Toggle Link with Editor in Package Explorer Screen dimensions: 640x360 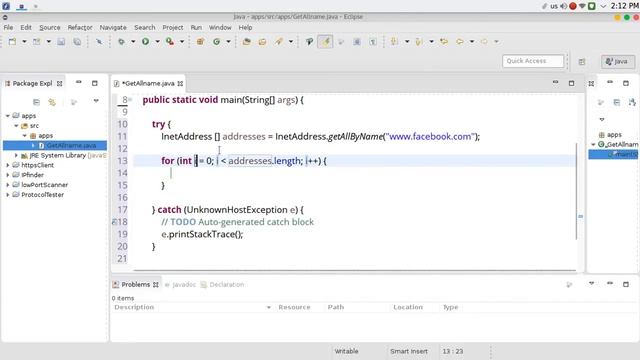pyautogui.click(x=52, y=102)
